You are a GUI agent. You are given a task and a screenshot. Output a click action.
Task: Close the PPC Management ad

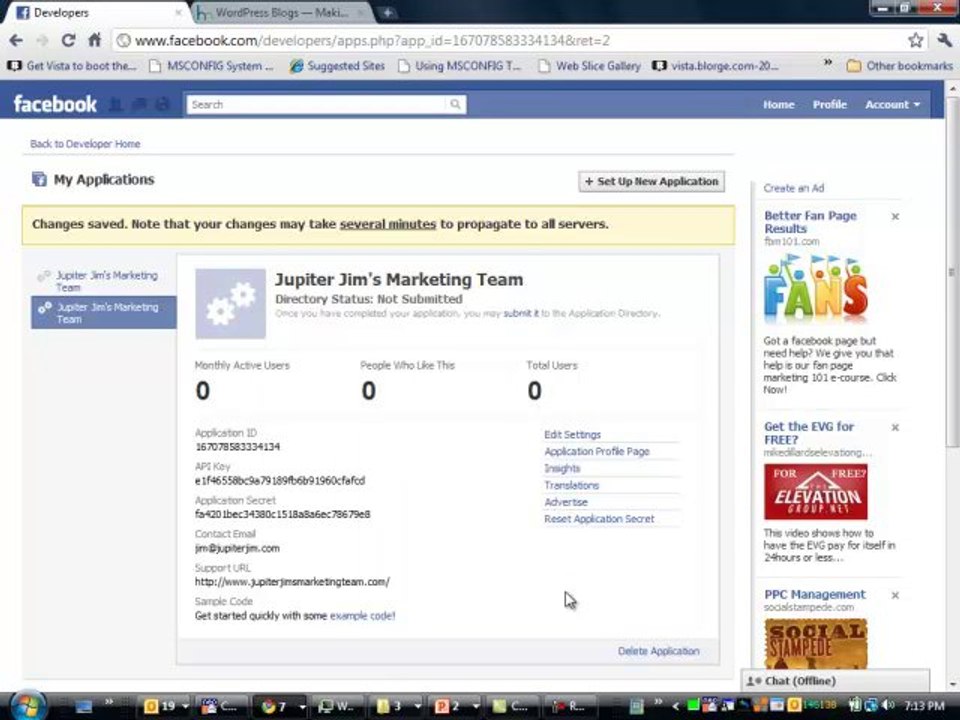tap(895, 595)
